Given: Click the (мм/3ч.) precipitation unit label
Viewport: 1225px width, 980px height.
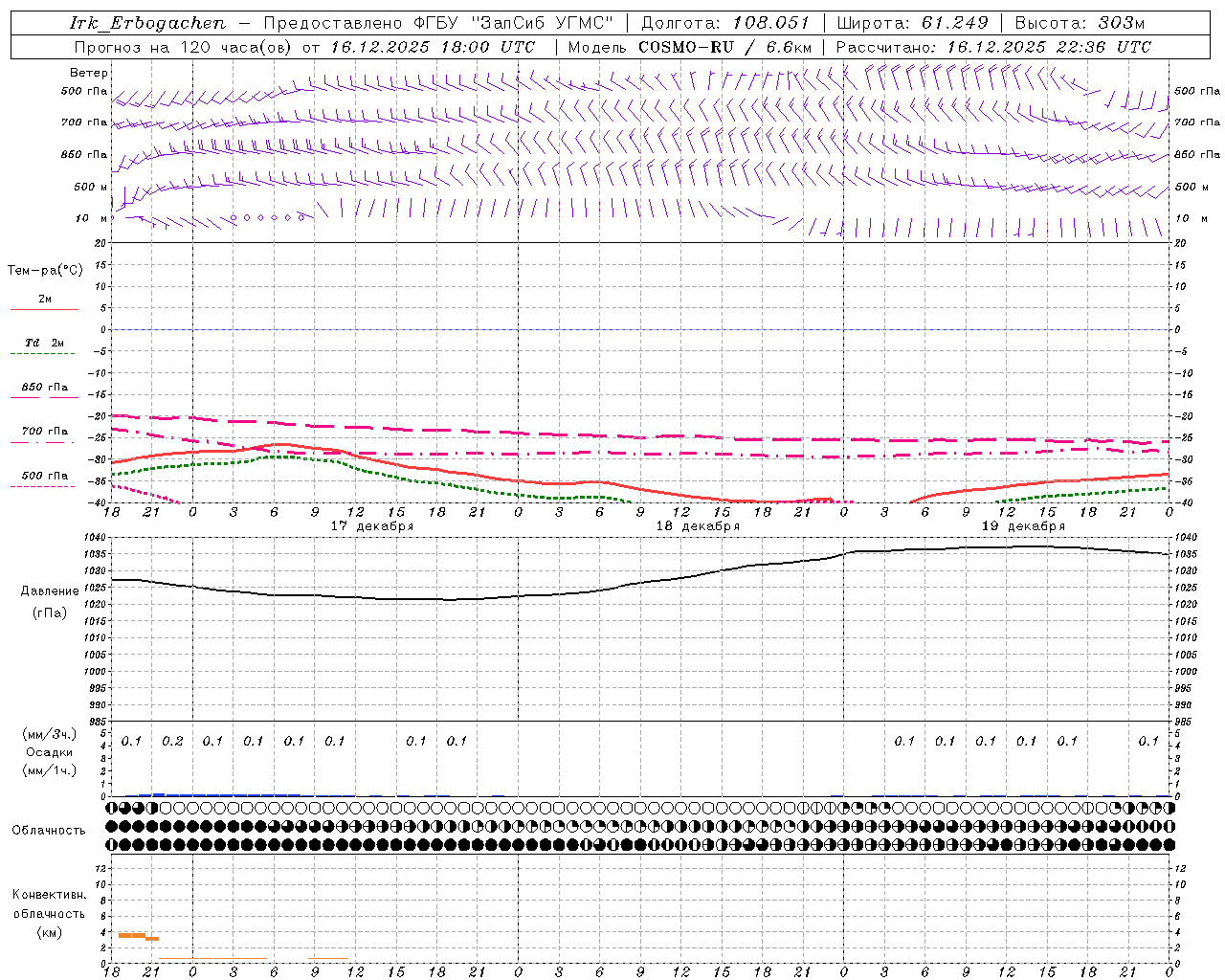Looking at the screenshot, I should (x=50, y=734).
